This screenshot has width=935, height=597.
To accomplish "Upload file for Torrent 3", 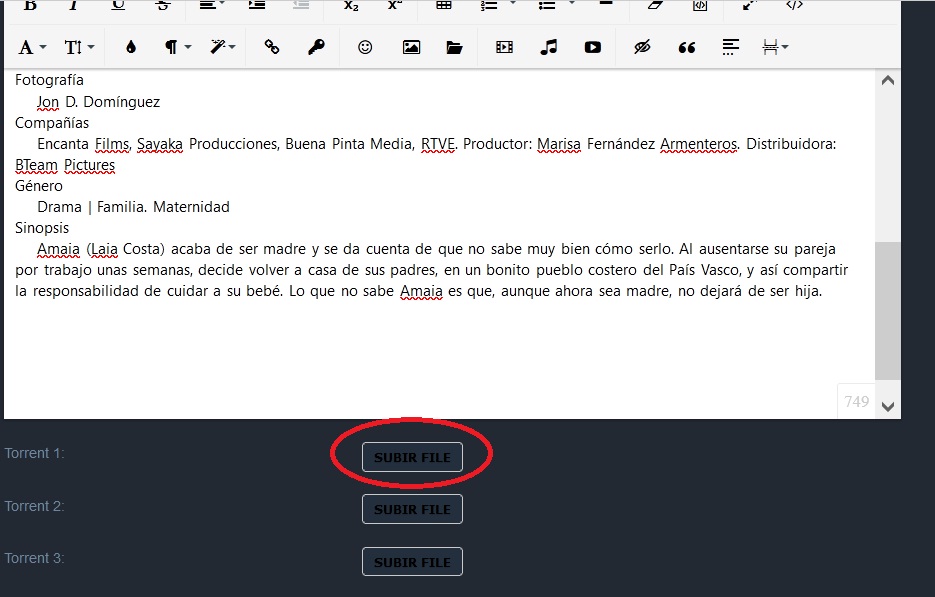I will tap(412, 562).
